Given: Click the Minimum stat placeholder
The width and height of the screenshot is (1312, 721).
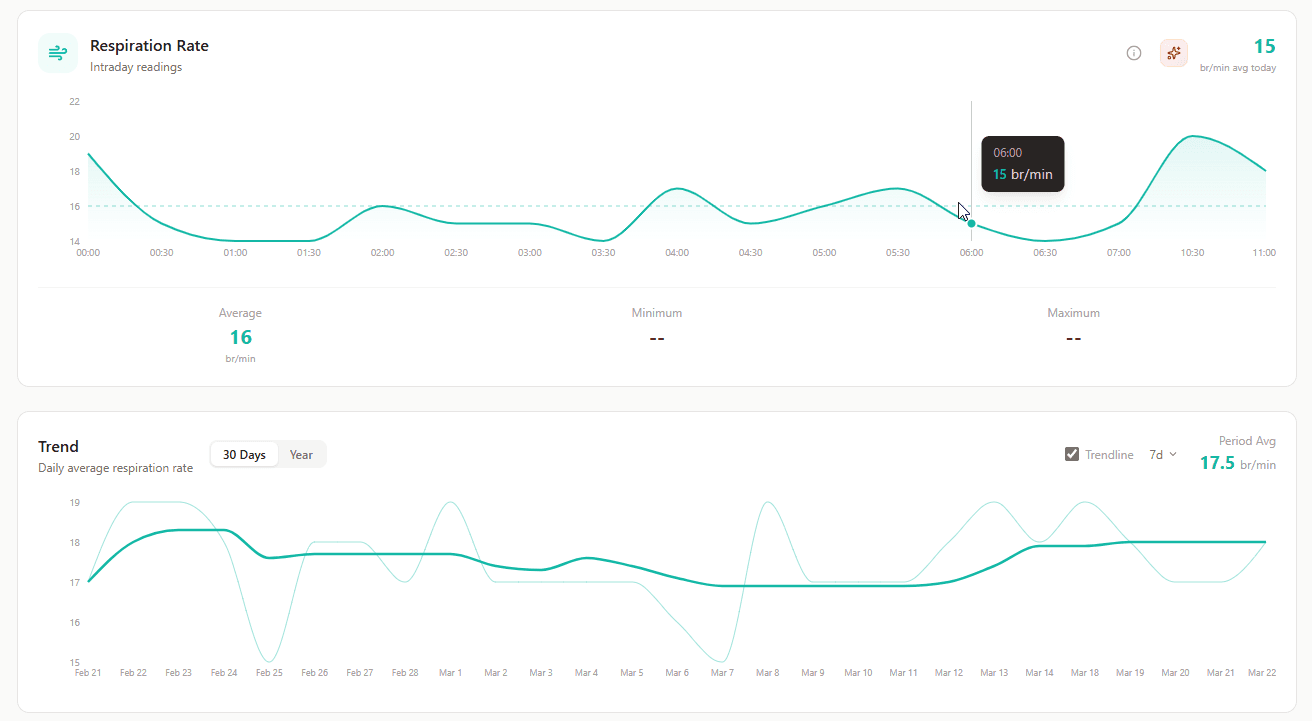Looking at the screenshot, I should 656,338.
